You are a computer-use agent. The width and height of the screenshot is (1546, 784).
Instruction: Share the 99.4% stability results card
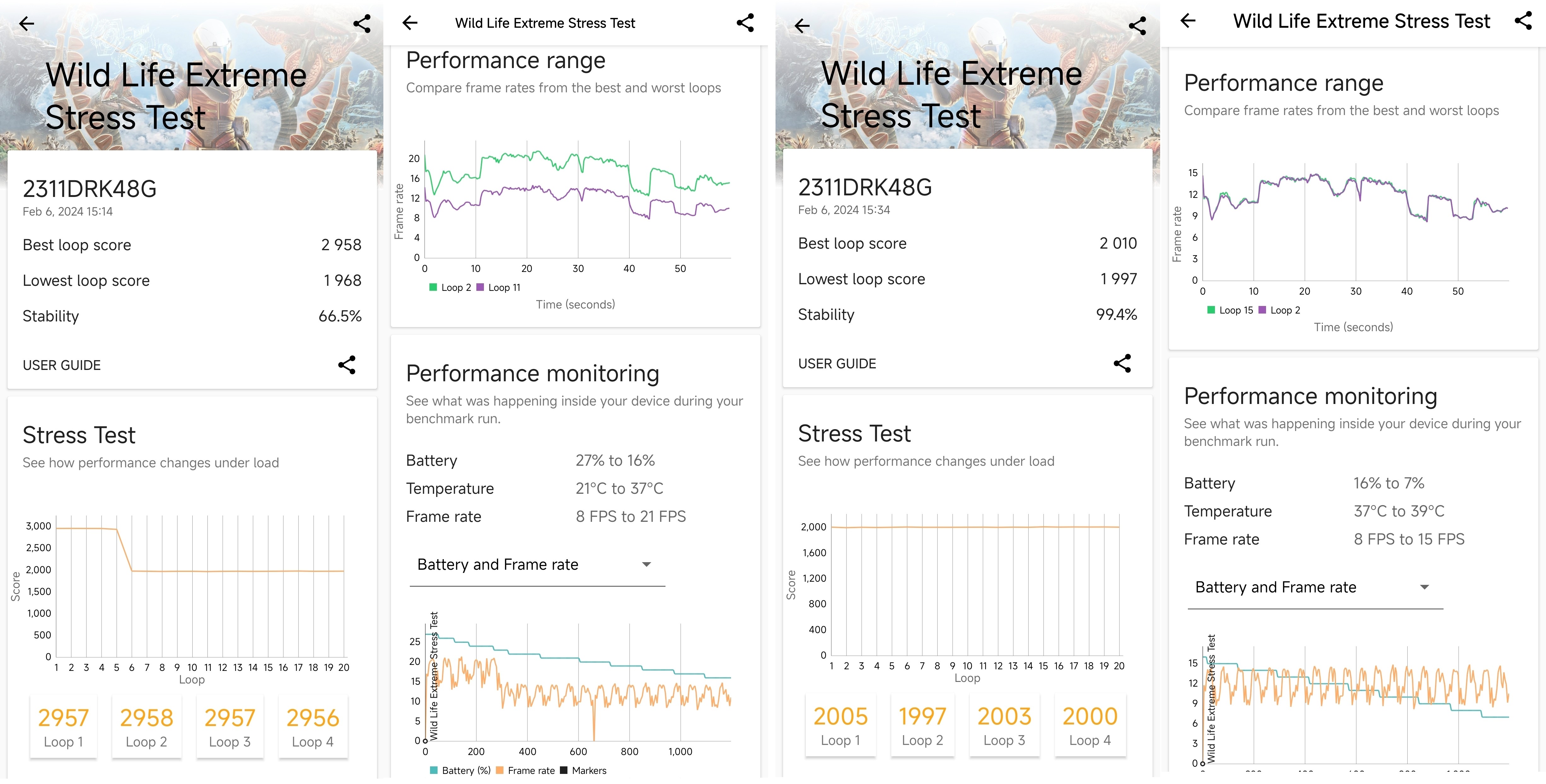pyautogui.click(x=1122, y=364)
